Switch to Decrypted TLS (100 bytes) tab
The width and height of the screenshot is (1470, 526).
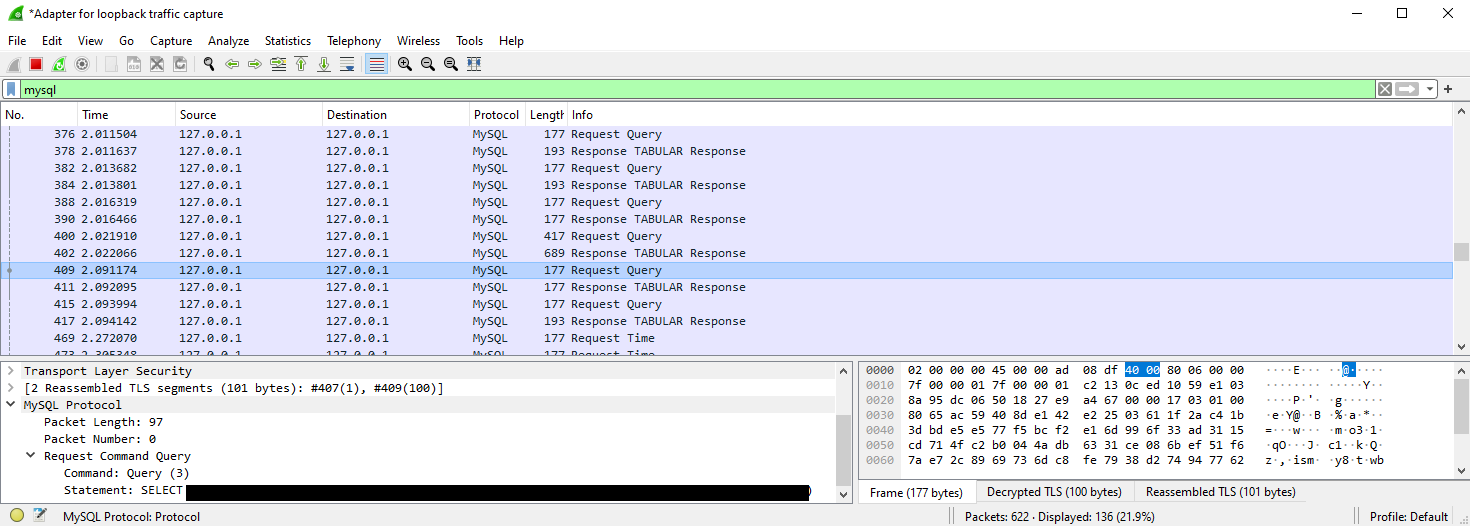[1054, 492]
